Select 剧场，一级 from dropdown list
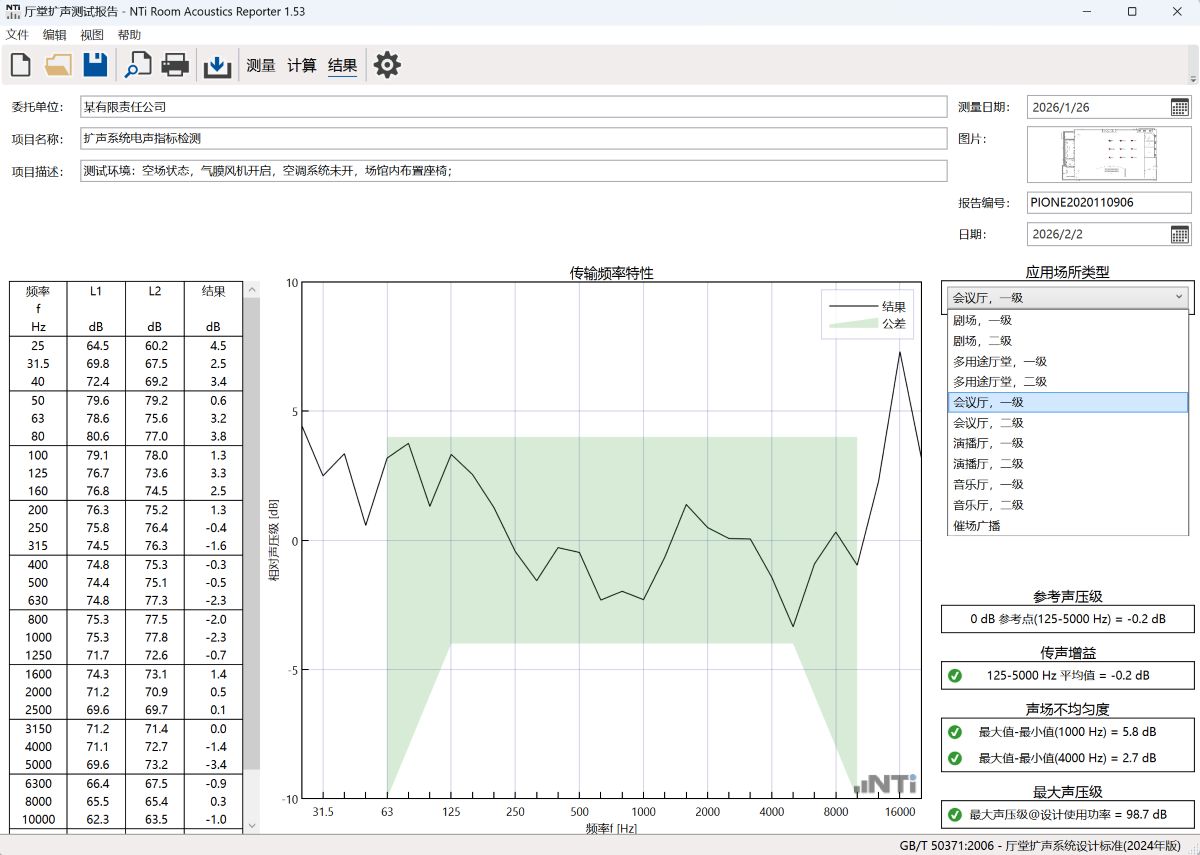 click(x=982, y=320)
